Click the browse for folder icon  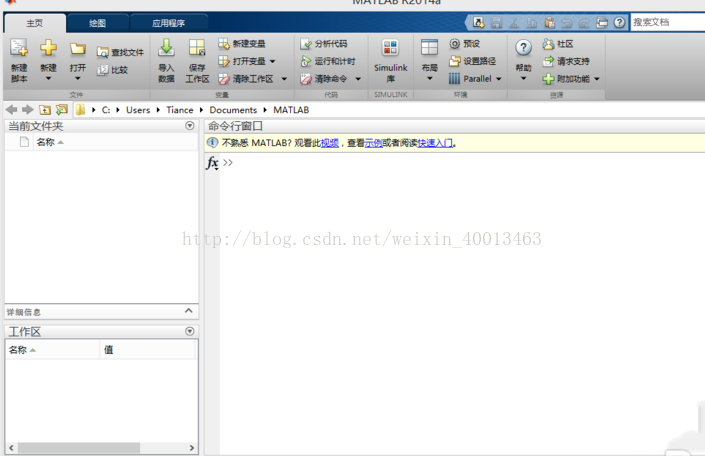(62, 109)
